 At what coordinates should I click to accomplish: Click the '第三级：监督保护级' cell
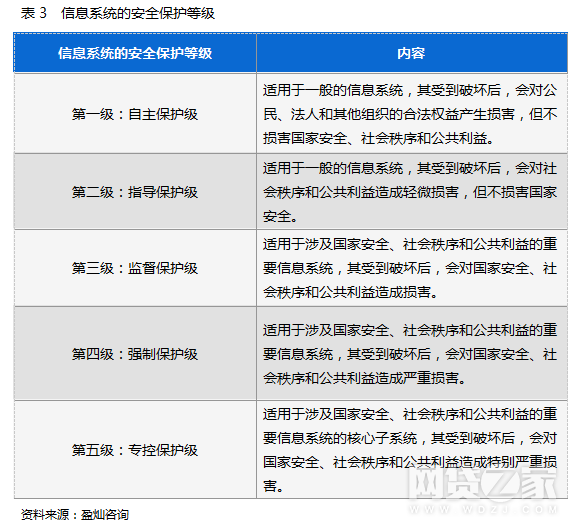[135, 268]
